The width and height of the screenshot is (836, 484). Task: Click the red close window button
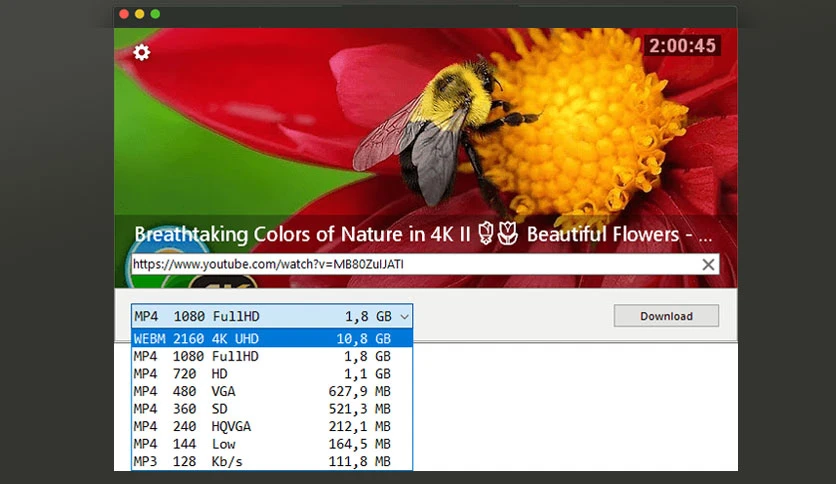click(124, 14)
